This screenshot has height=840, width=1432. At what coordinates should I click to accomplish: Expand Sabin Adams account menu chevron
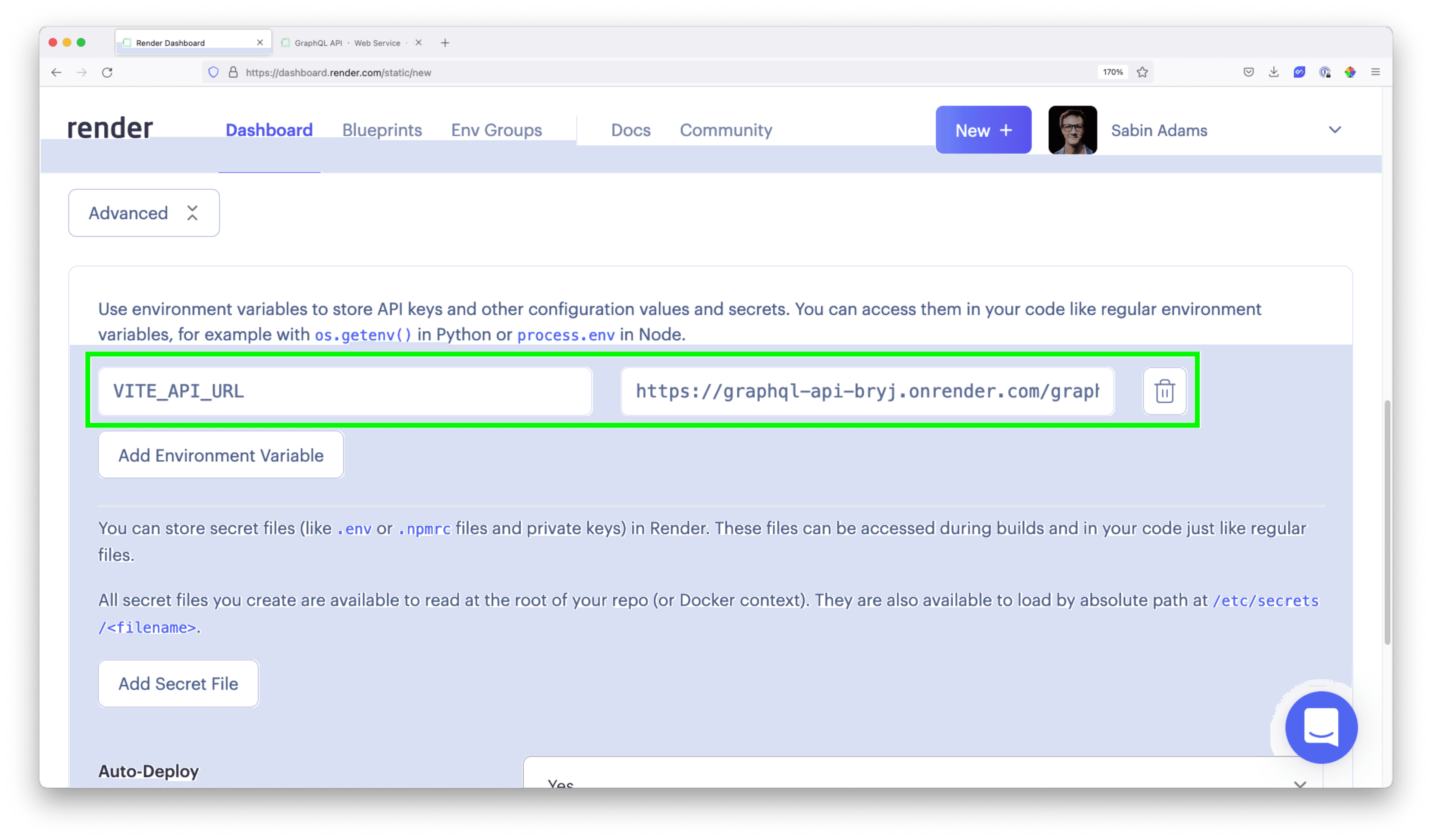[1334, 130]
